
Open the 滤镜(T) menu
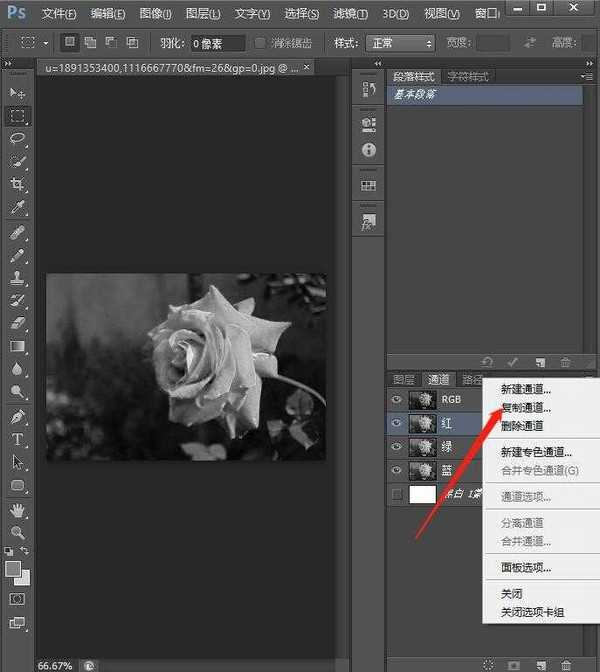(351, 14)
